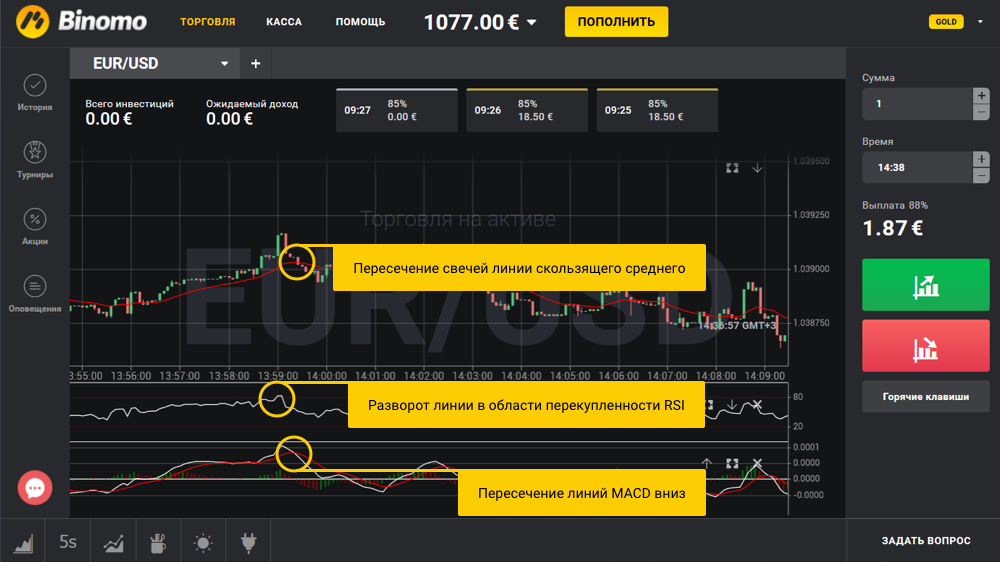The height and width of the screenshot is (562, 1000).
Task: Click the Всего инвестиций 0.00 € value
Action: pyautogui.click(x=108, y=119)
